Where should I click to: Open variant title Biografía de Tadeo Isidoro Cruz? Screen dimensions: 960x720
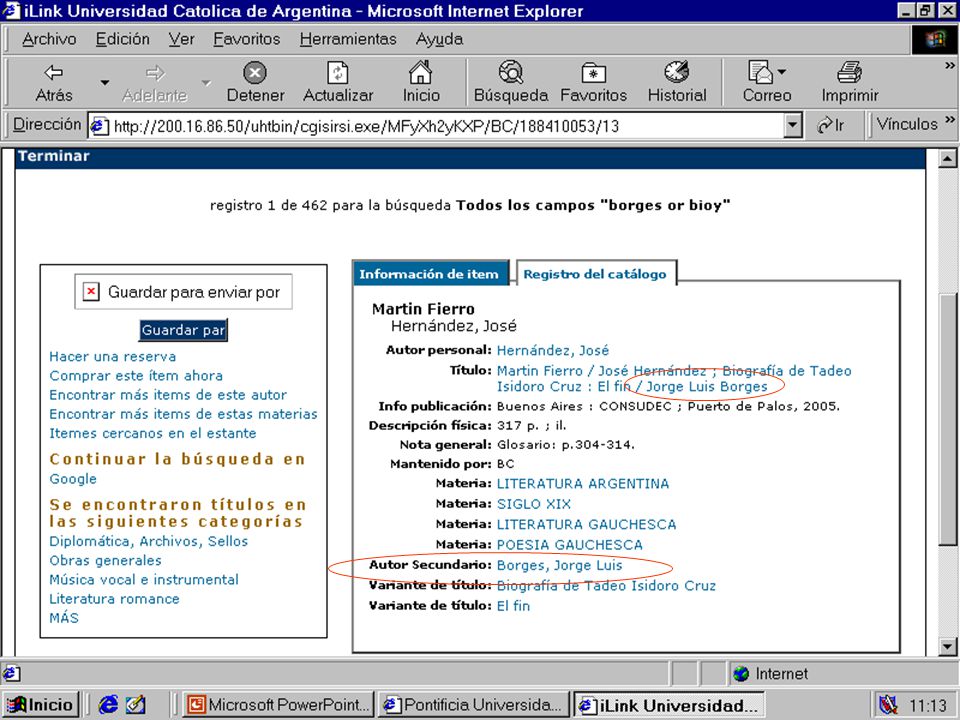[606, 585]
